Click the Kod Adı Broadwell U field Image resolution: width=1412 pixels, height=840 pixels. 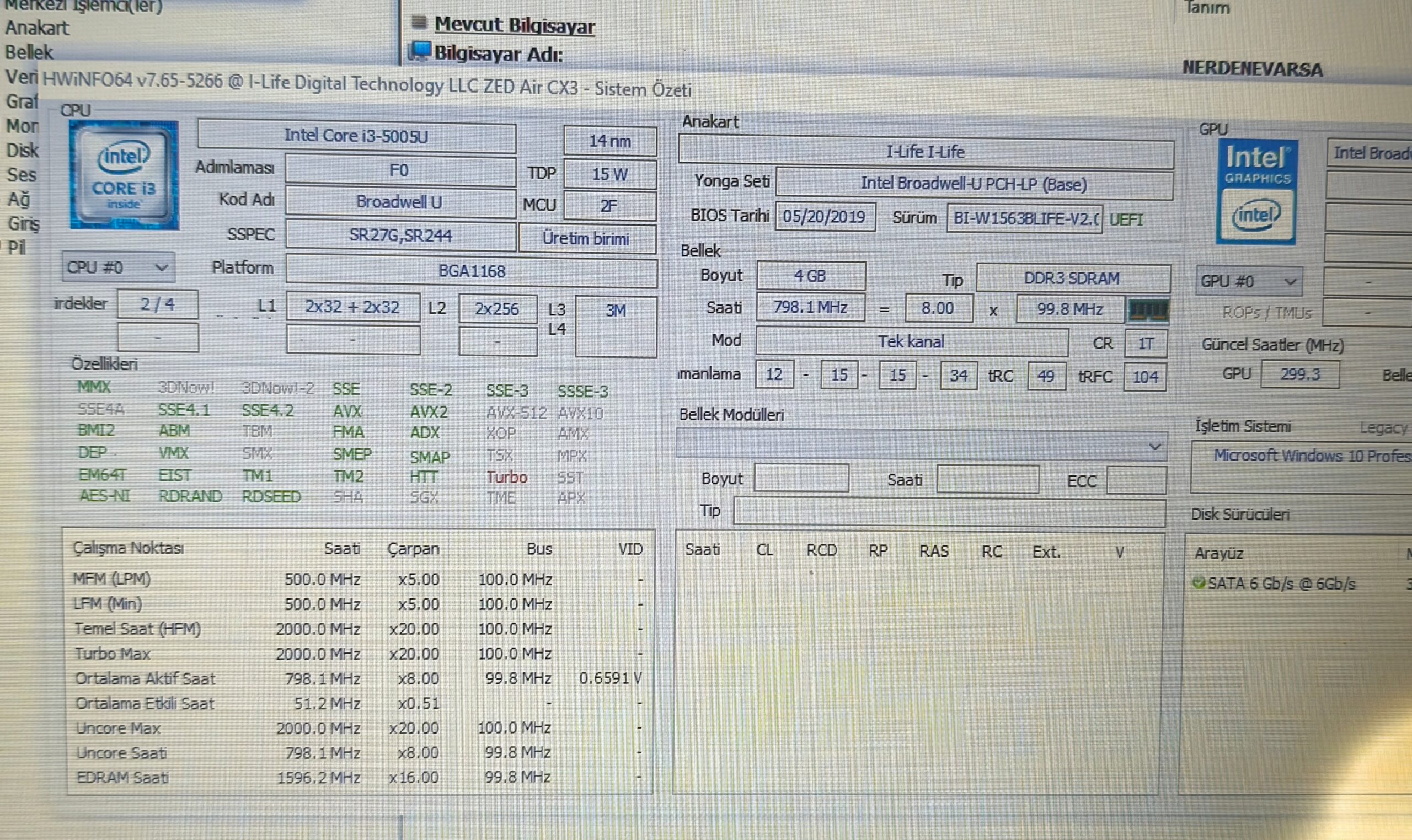tap(400, 202)
